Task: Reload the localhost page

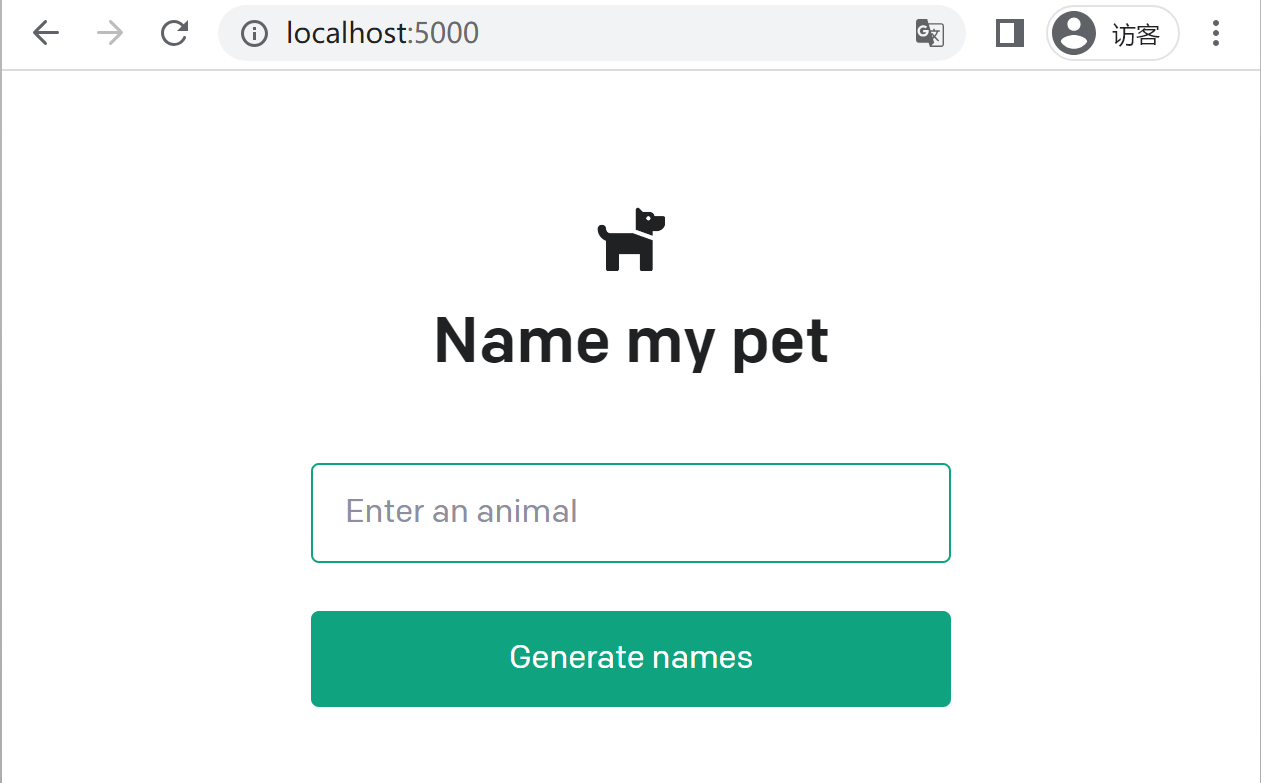Action: tap(175, 33)
